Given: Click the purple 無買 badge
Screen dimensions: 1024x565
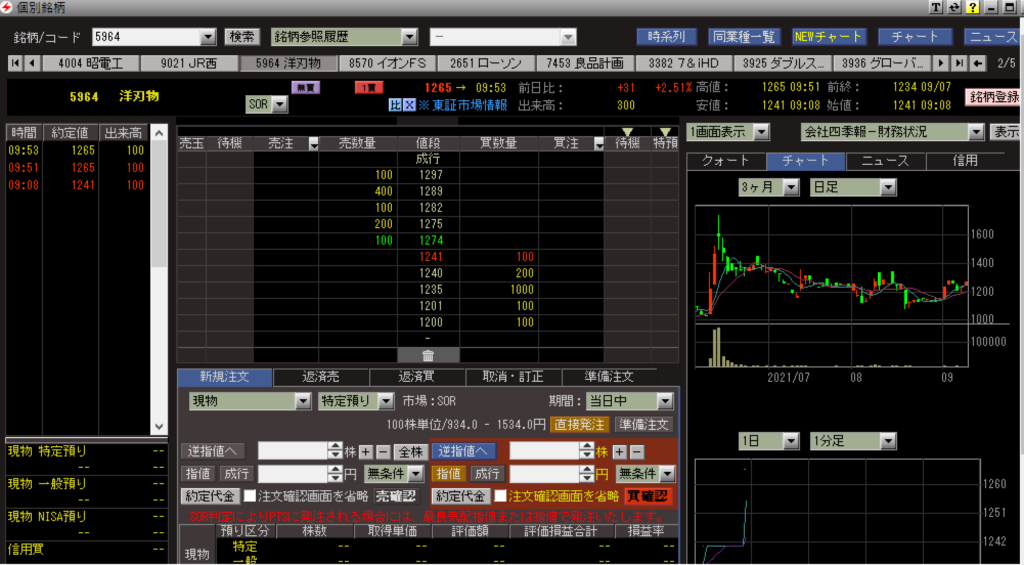Looking at the screenshot, I should click(305, 87).
